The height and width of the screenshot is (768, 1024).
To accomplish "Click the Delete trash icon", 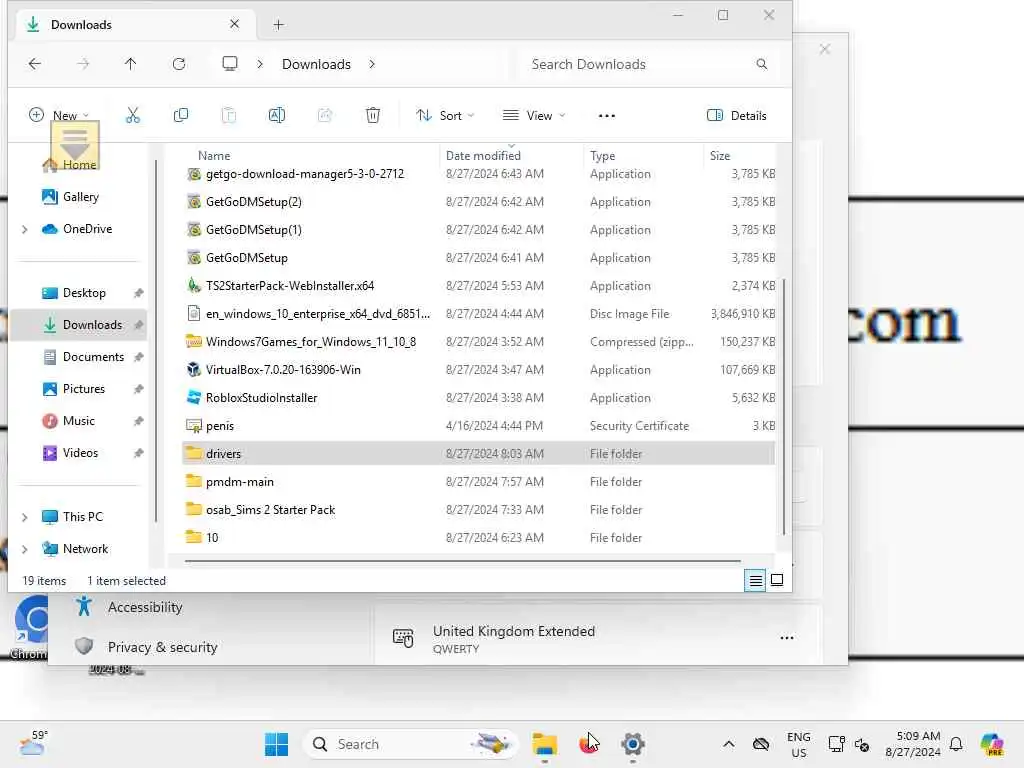I will (x=373, y=116).
